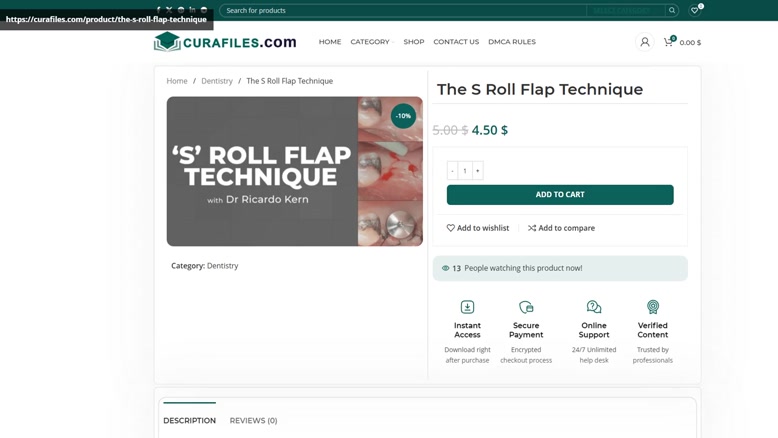Open the Contact Us menu item
Image resolution: width=778 pixels, height=438 pixels.
pyautogui.click(x=456, y=42)
